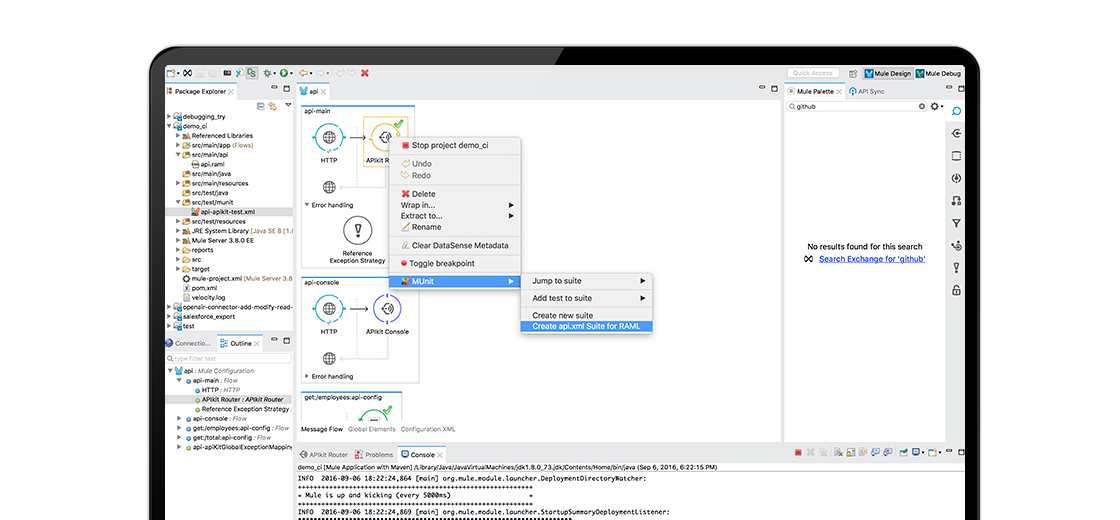The image size is (1120, 520).
Task: Click the Outline type filter text field
Action: (x=229, y=359)
